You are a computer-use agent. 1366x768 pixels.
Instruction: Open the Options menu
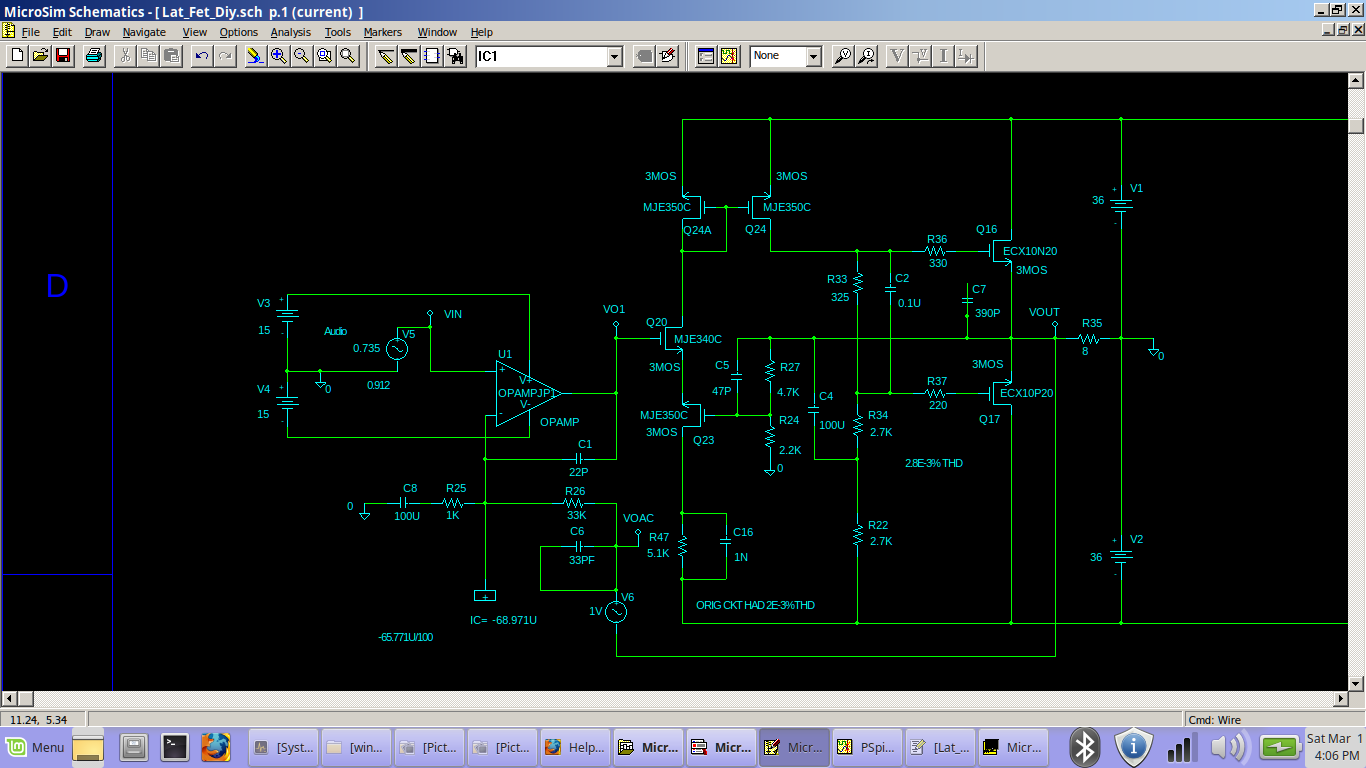coord(239,32)
